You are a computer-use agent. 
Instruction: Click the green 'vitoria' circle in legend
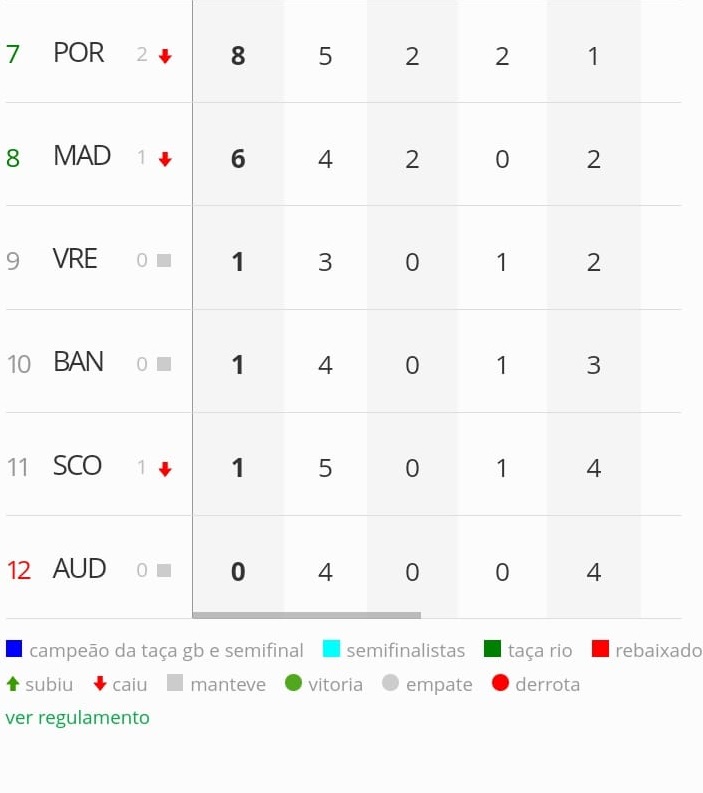[293, 683]
